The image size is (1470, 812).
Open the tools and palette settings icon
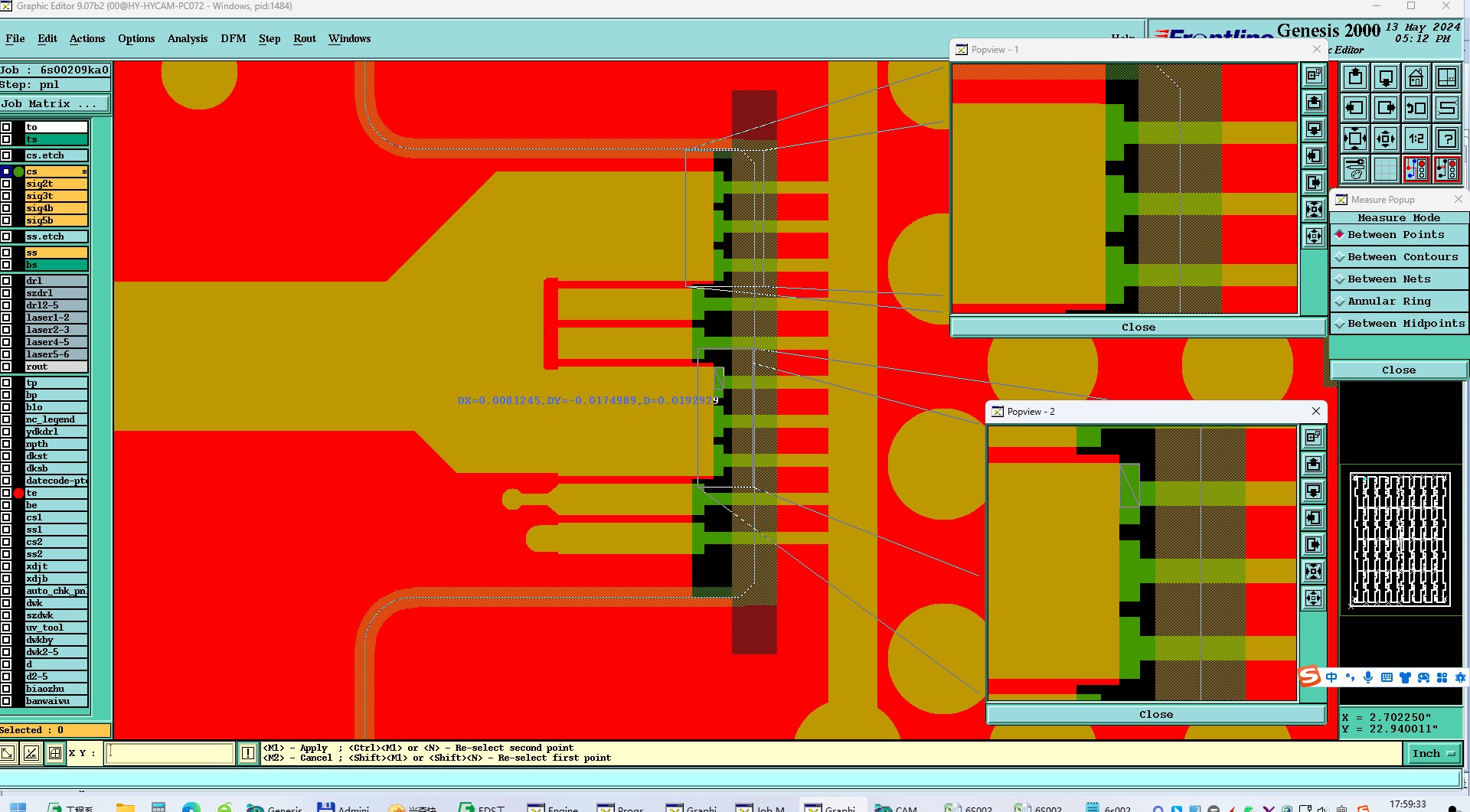(1355, 169)
